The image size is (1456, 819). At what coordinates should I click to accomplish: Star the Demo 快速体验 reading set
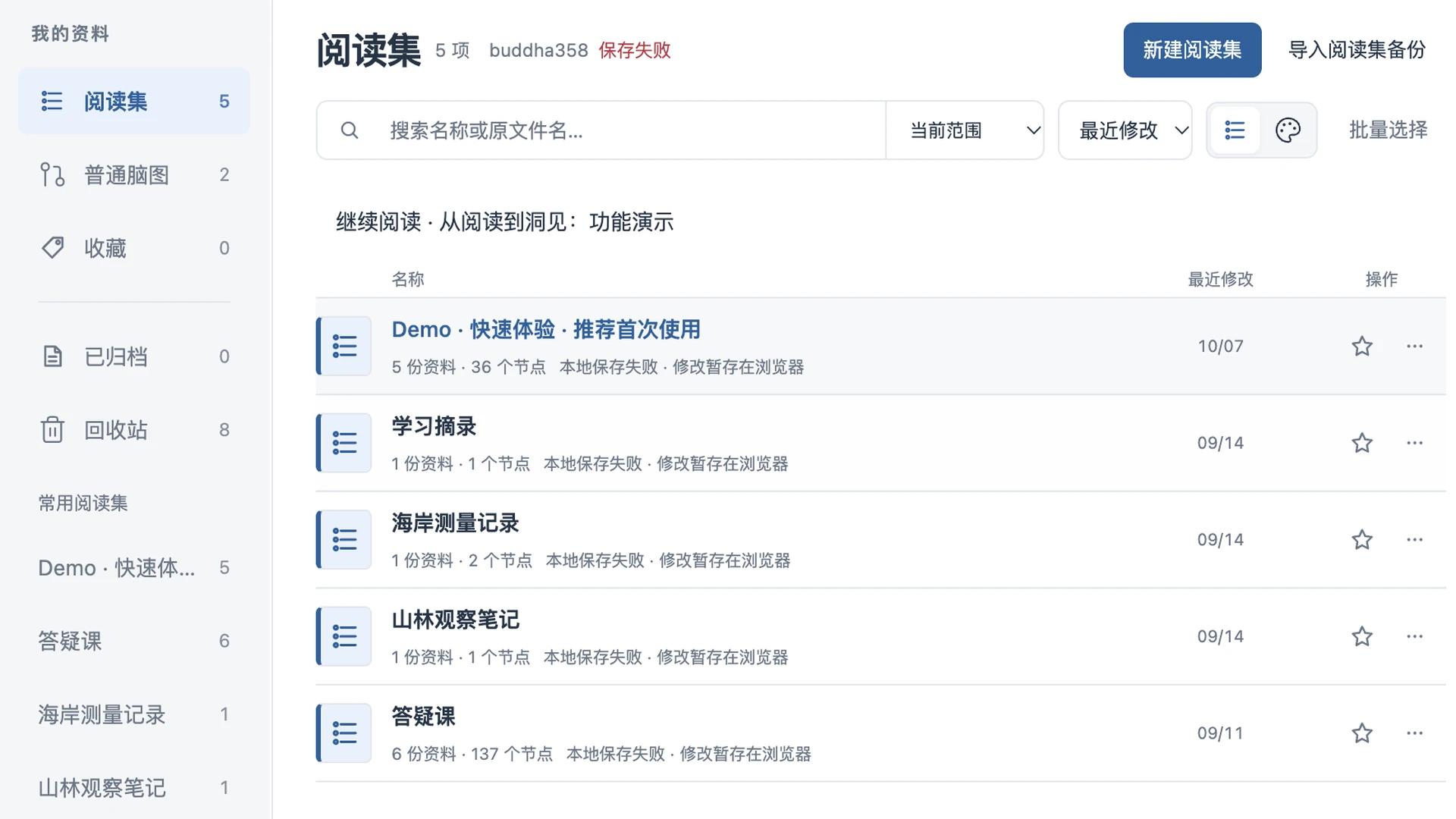(1362, 346)
